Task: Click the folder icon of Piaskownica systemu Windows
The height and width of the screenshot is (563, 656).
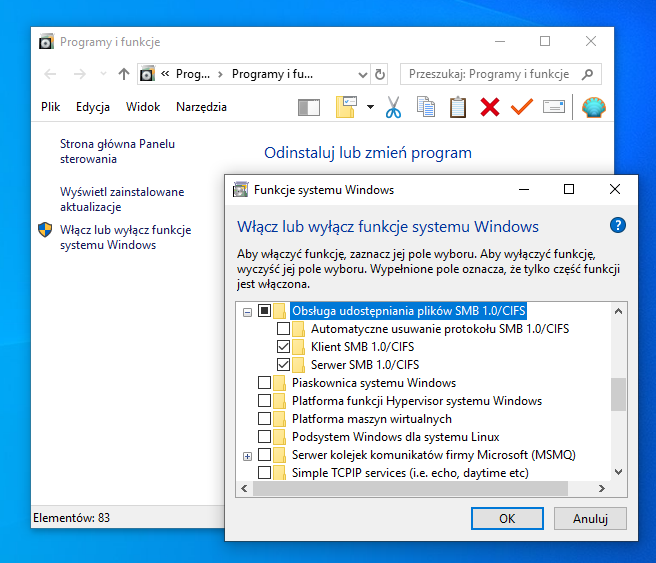Action: [x=279, y=383]
